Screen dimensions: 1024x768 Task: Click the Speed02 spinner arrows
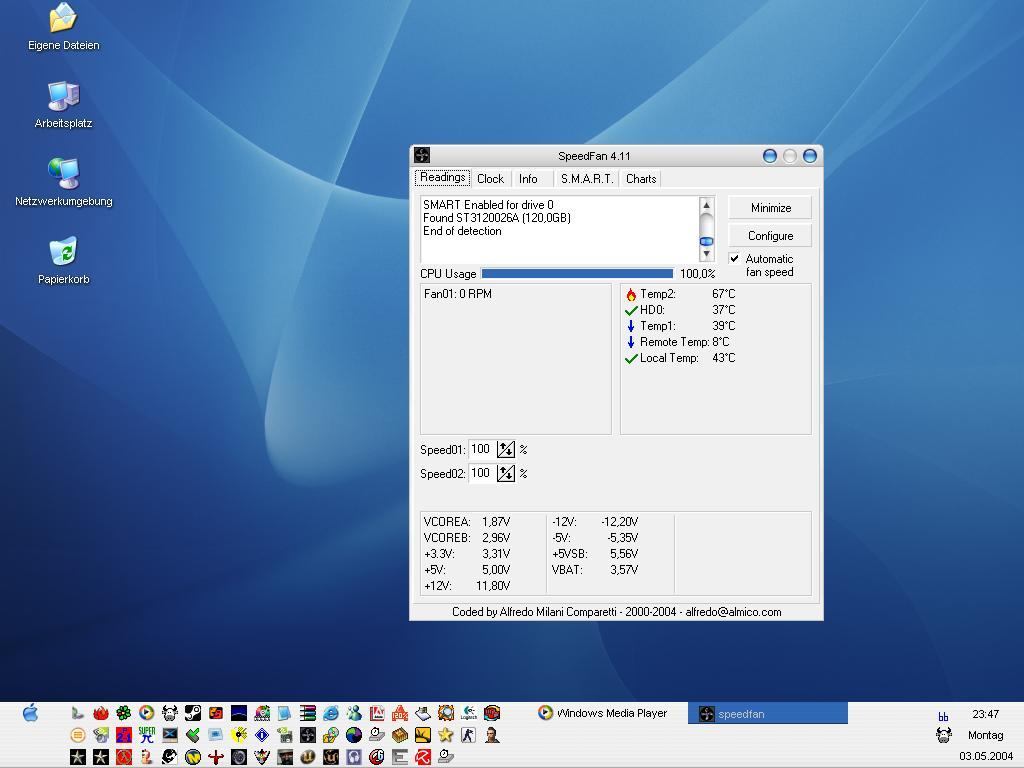[x=505, y=474]
